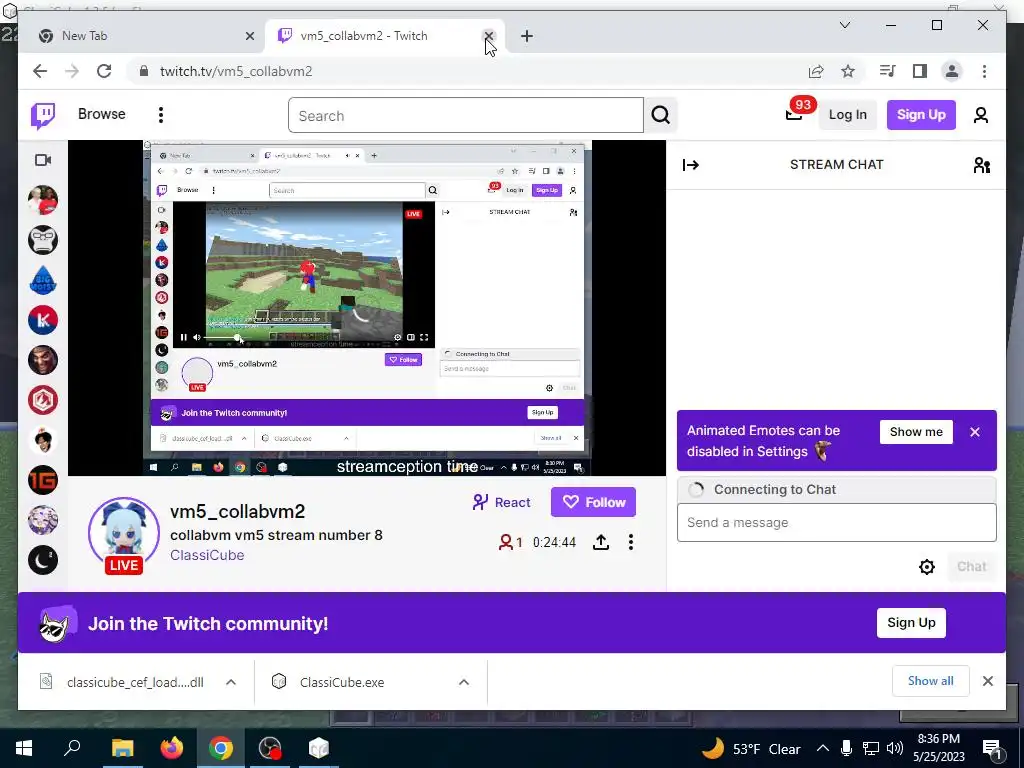The width and height of the screenshot is (1024, 768).
Task: Go back with the browser back arrow
Action: tap(40, 71)
